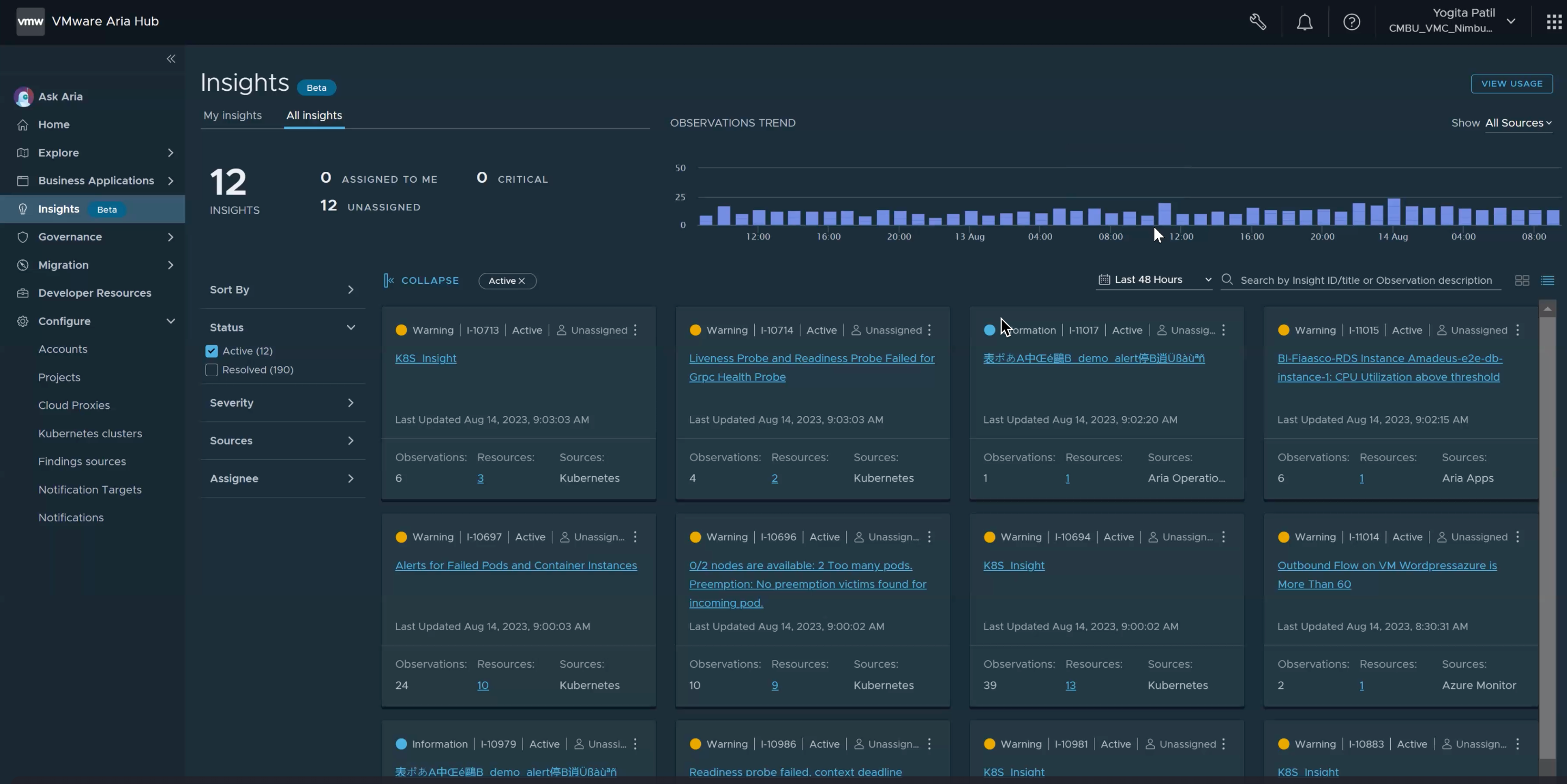Image resolution: width=1567 pixels, height=784 pixels.
Task: Click the help question mark icon
Action: coord(1351,22)
